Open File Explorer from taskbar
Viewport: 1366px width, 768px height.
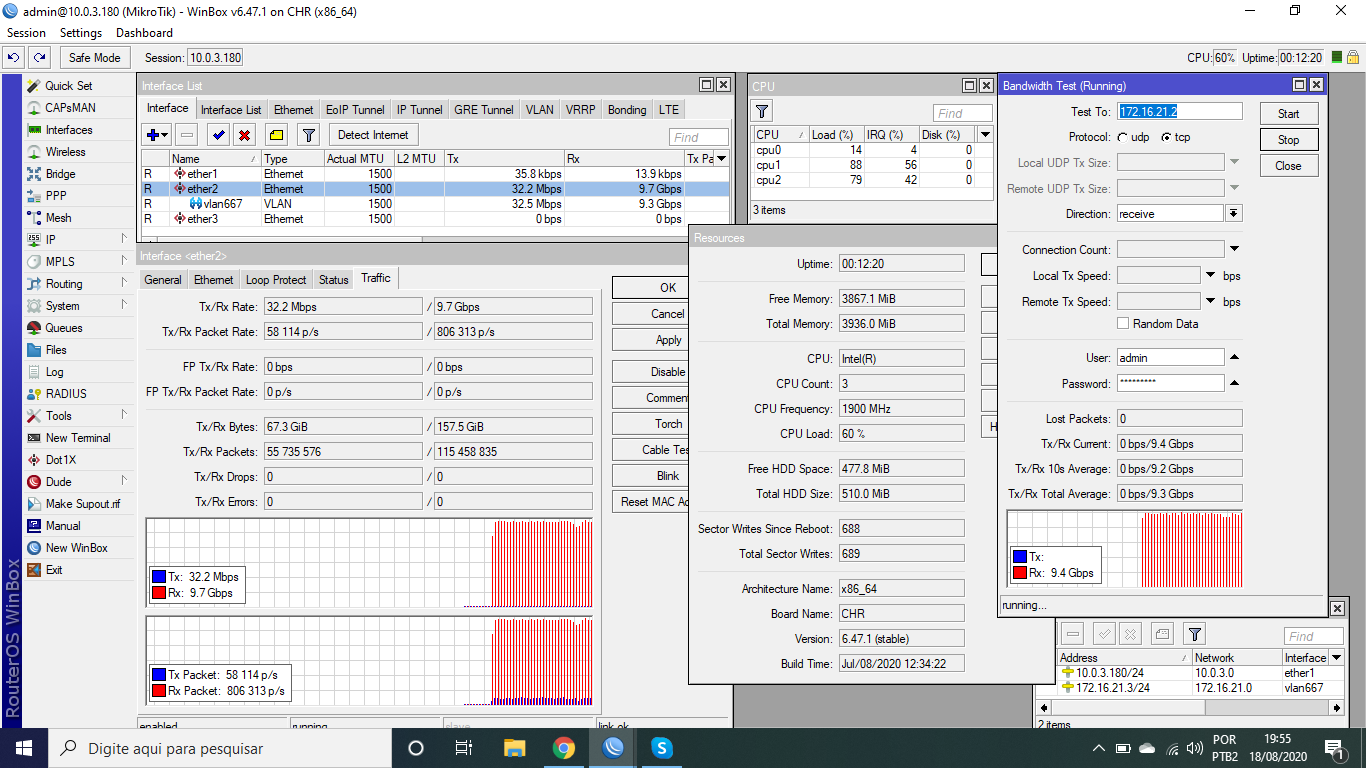click(x=514, y=748)
